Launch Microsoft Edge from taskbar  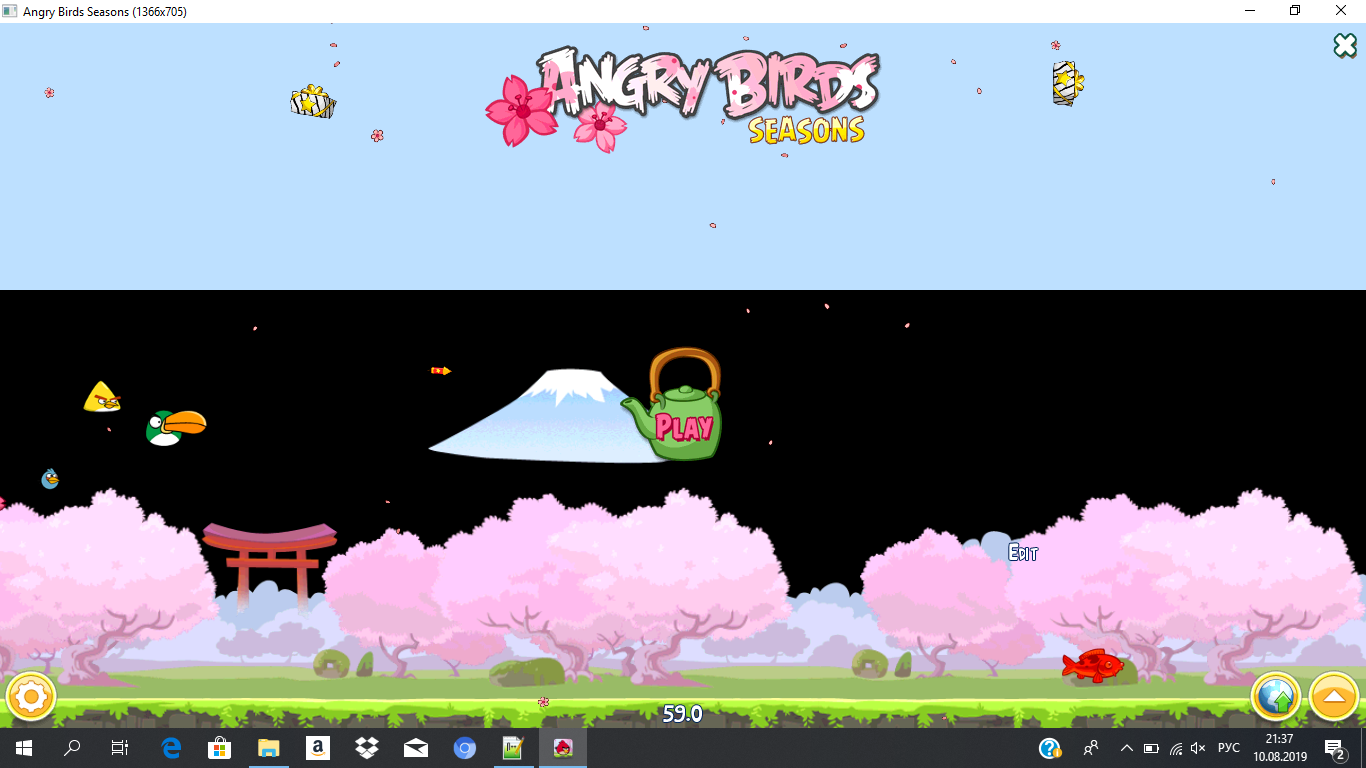click(x=171, y=748)
